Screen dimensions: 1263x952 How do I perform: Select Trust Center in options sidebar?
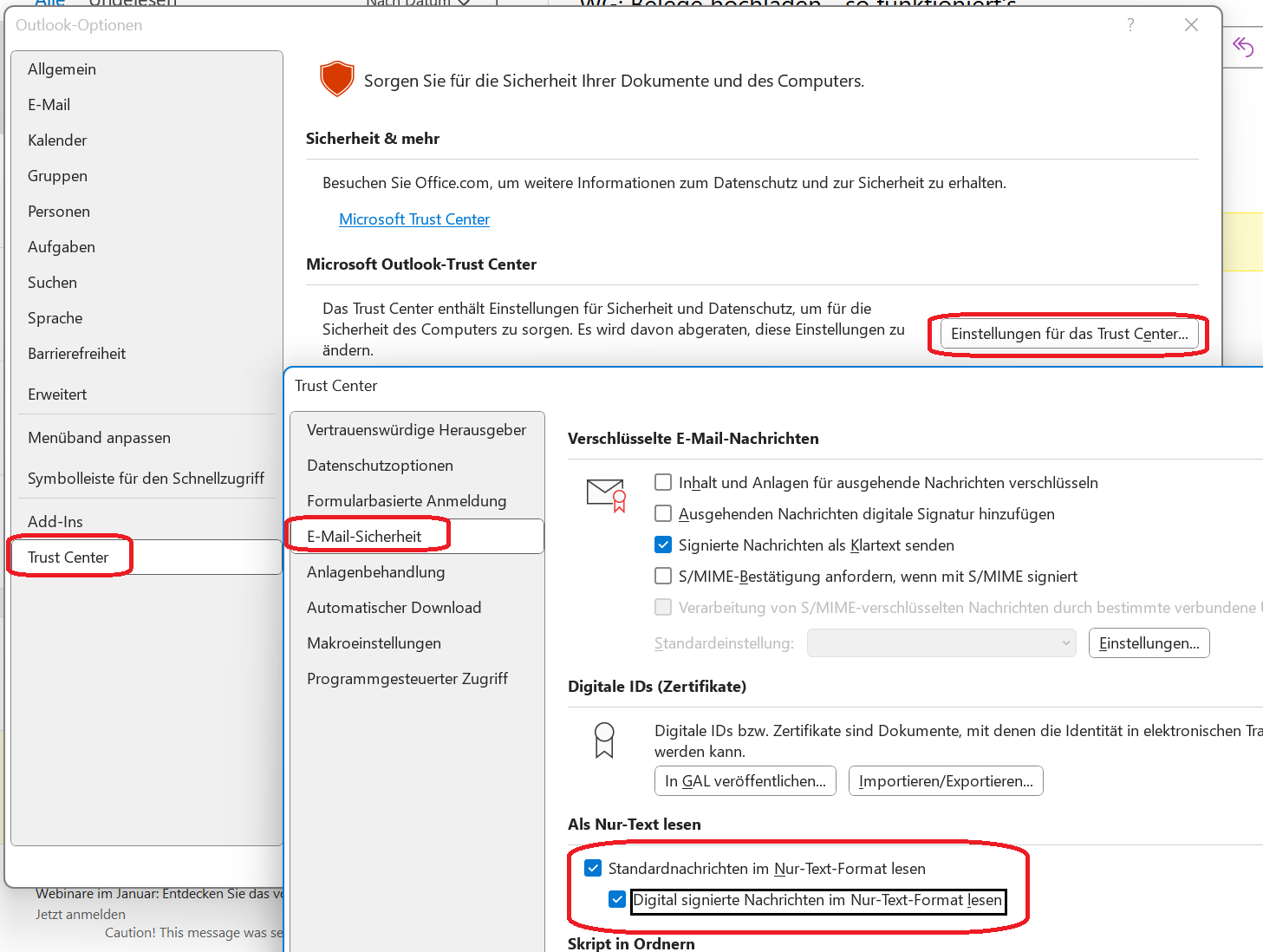(x=146, y=558)
